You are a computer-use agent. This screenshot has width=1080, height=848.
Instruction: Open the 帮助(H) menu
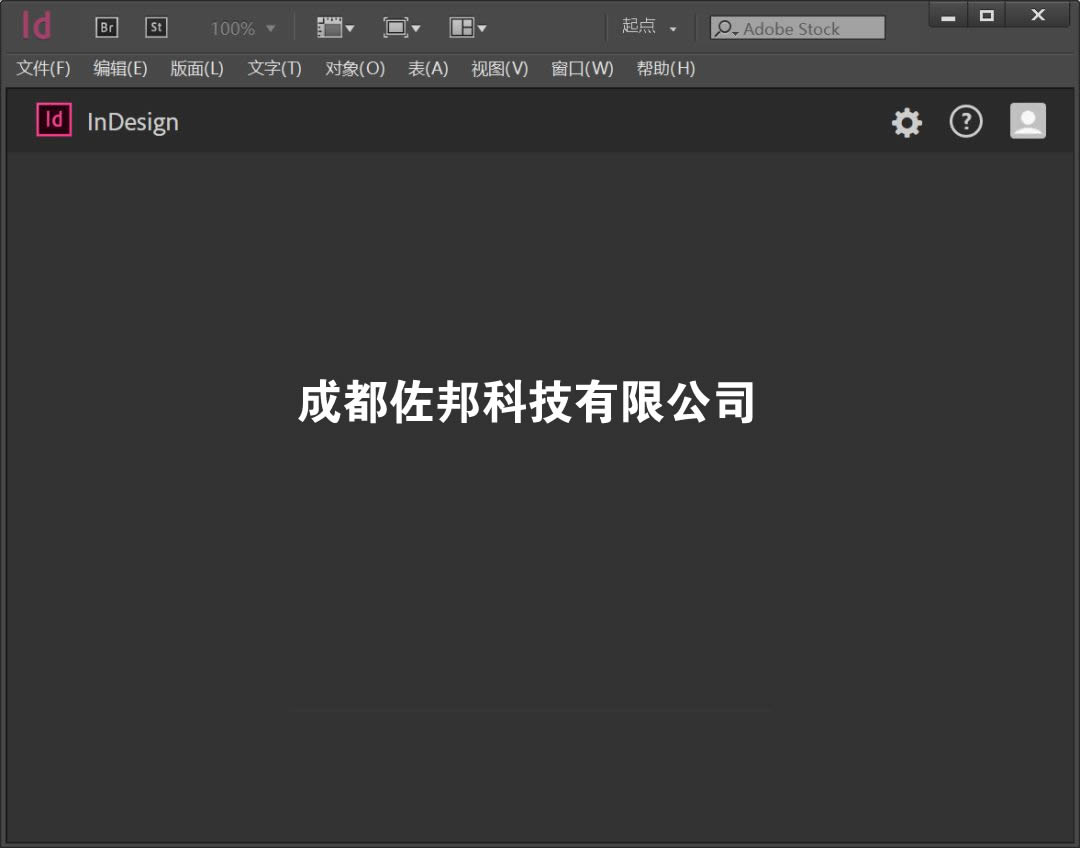click(666, 69)
